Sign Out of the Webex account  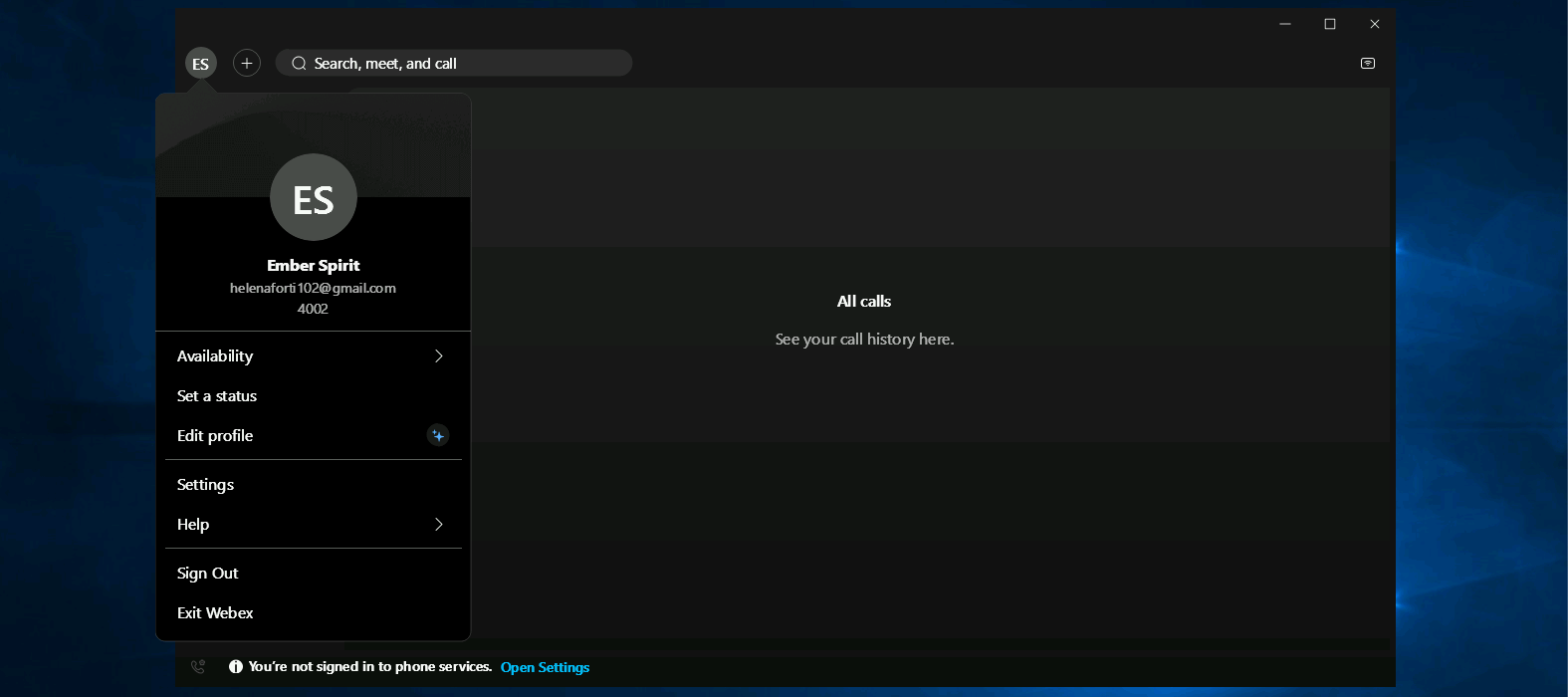coord(208,574)
